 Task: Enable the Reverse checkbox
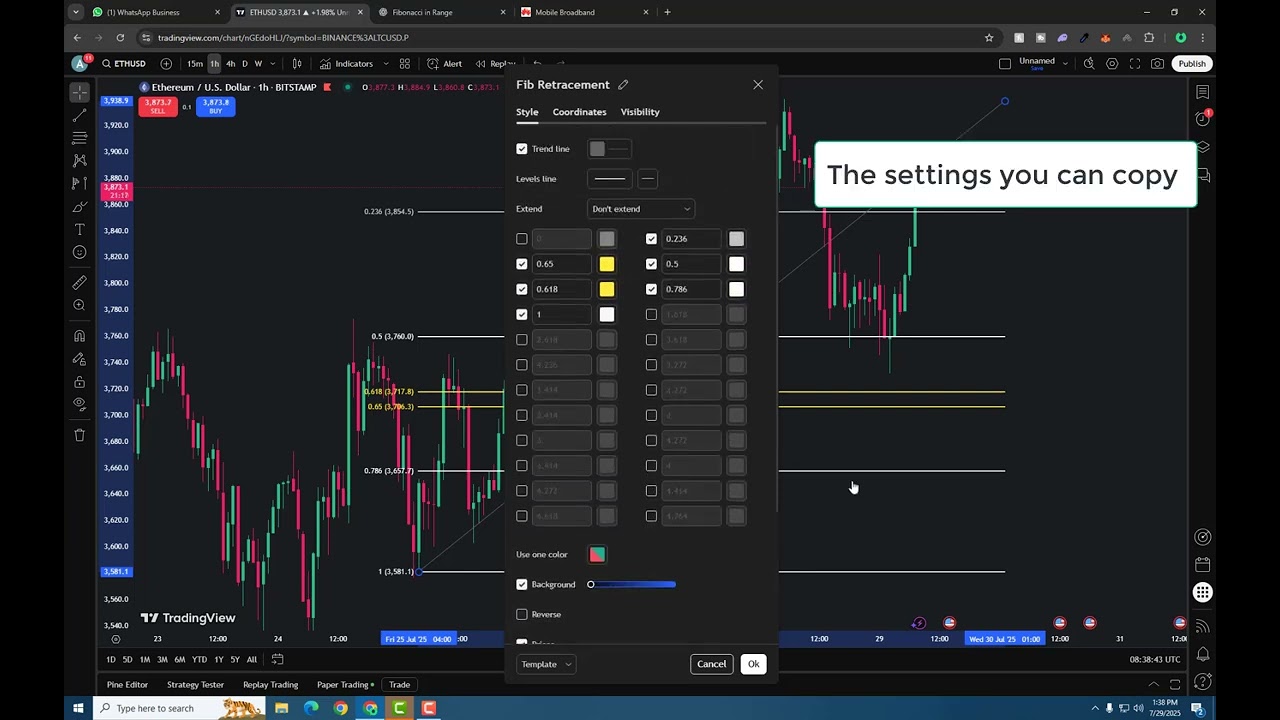pos(522,614)
